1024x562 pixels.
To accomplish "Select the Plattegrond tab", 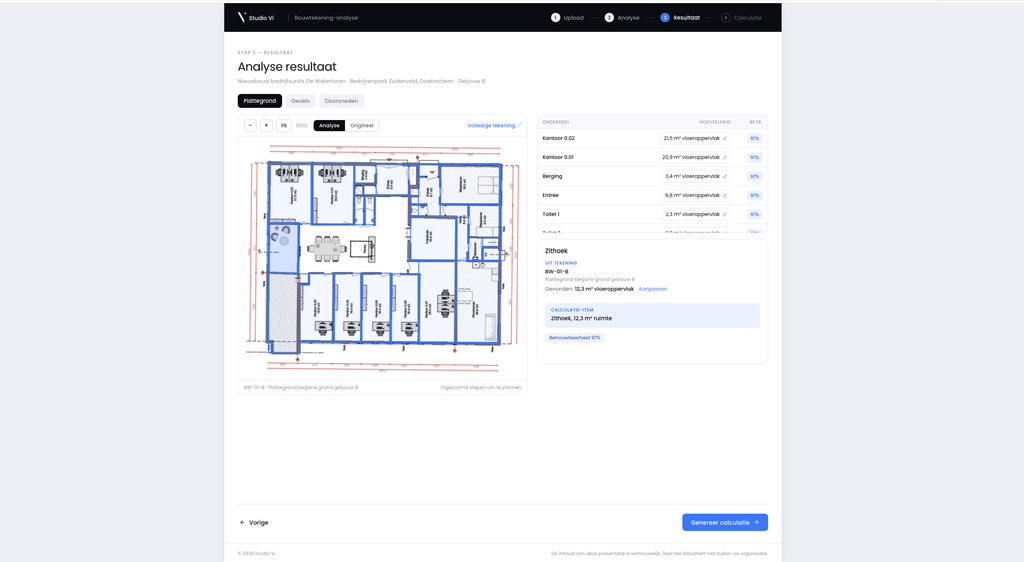I will [260, 101].
